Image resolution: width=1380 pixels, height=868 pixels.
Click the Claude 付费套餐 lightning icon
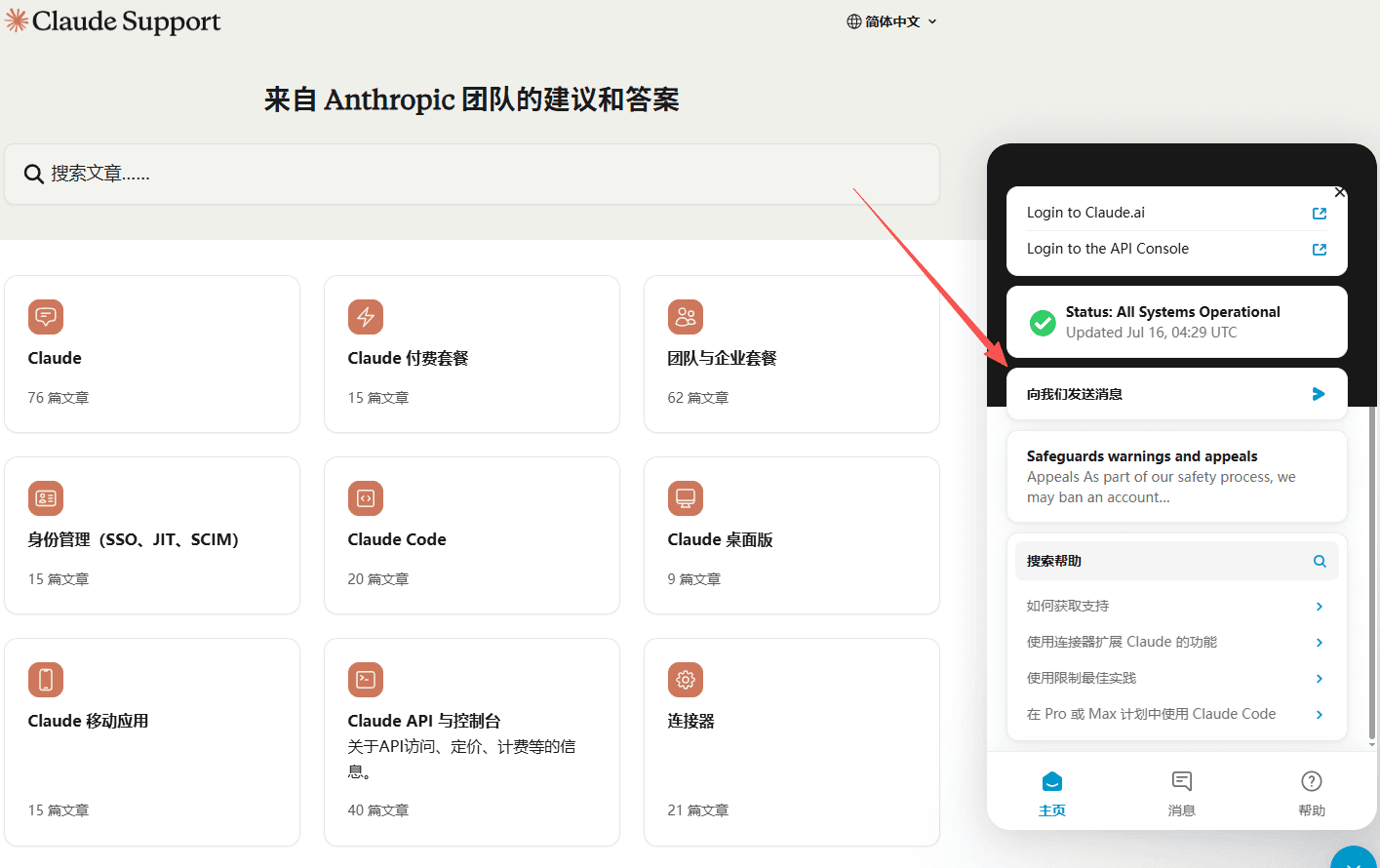coord(366,317)
